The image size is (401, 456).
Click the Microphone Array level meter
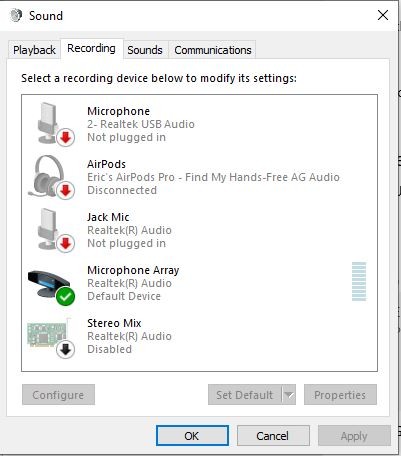359,282
